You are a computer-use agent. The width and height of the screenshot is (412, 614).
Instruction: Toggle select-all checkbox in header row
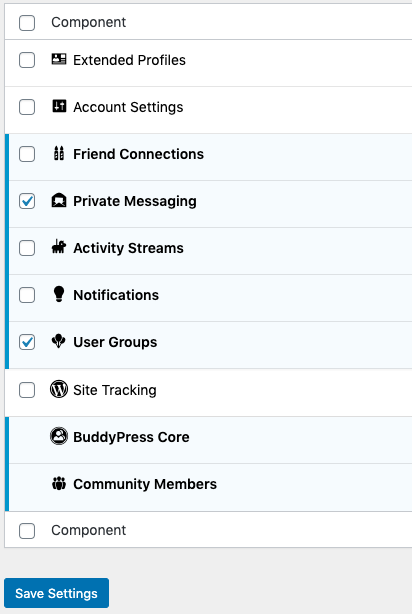click(27, 23)
